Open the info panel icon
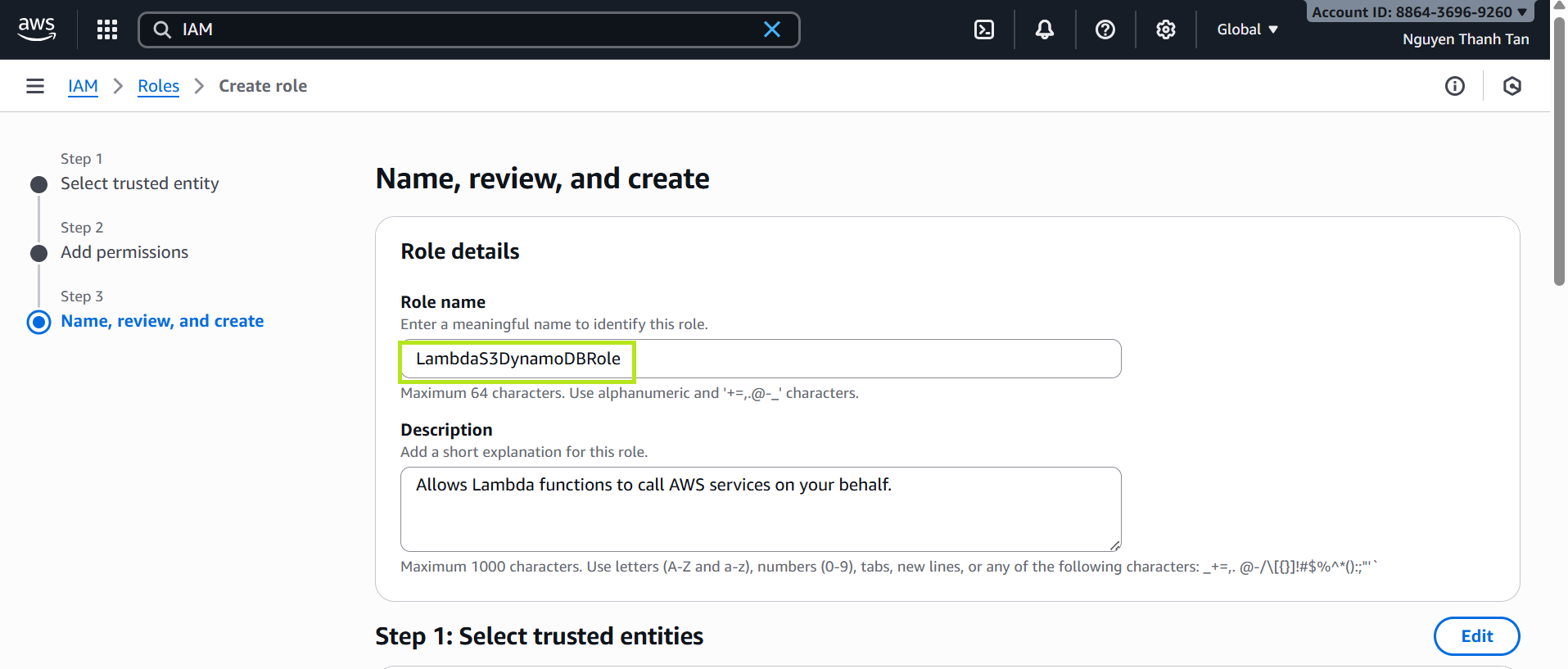The height and width of the screenshot is (669, 1568). [x=1455, y=86]
